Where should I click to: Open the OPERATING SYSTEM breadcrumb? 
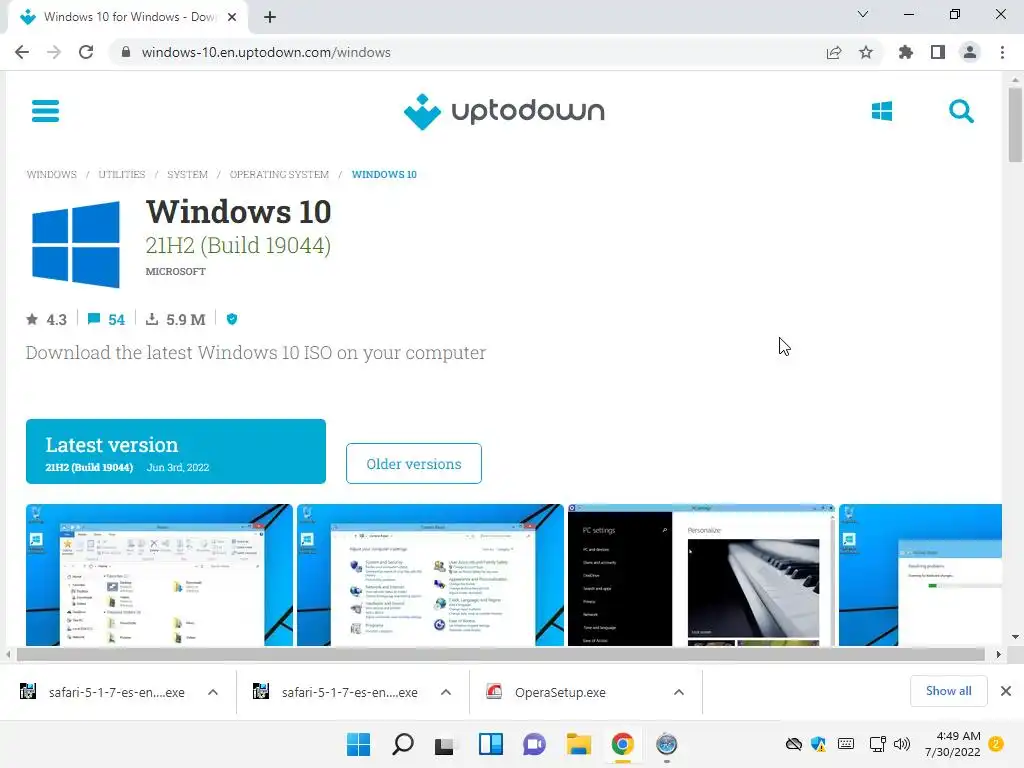point(279,174)
